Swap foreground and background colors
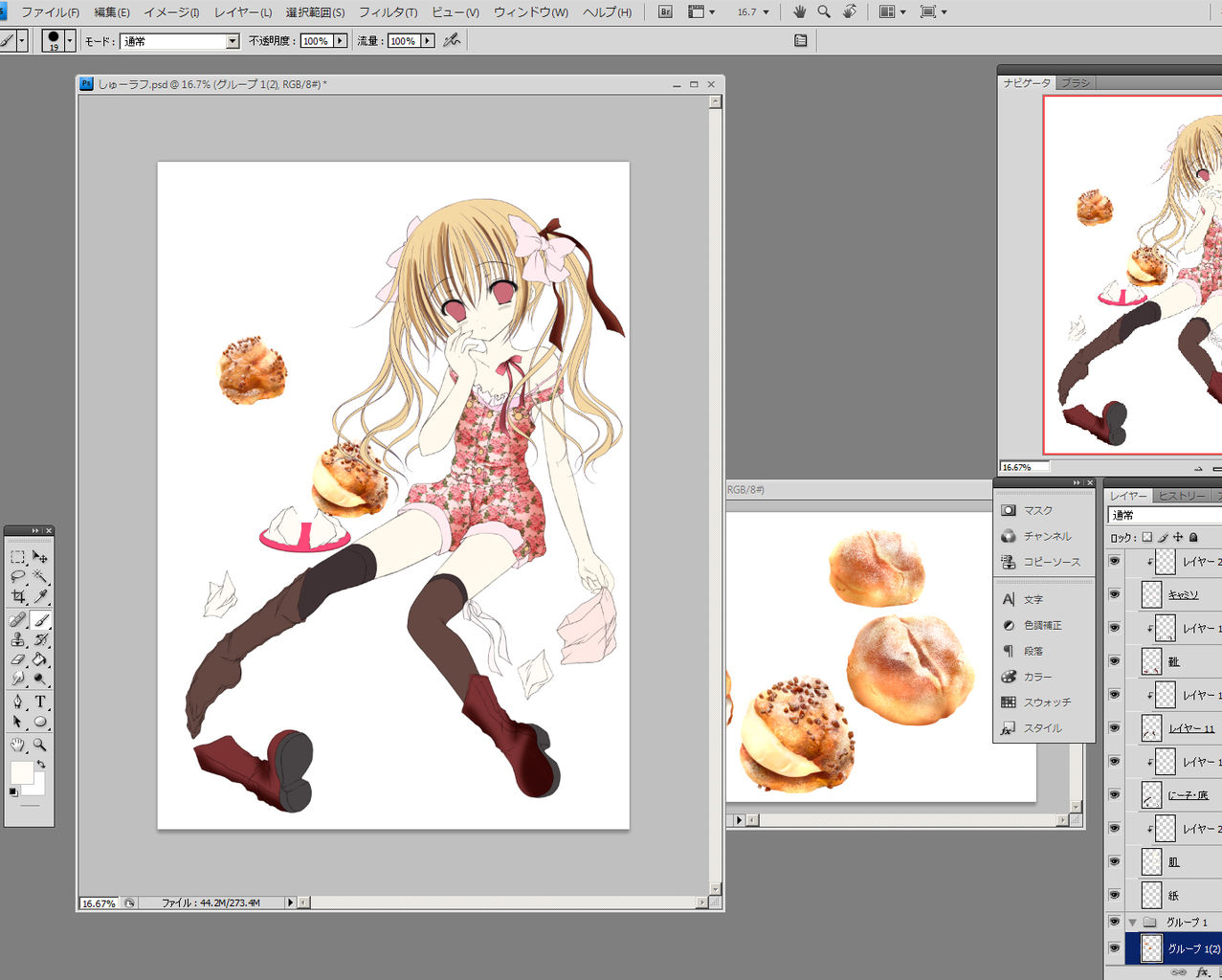 (41, 765)
